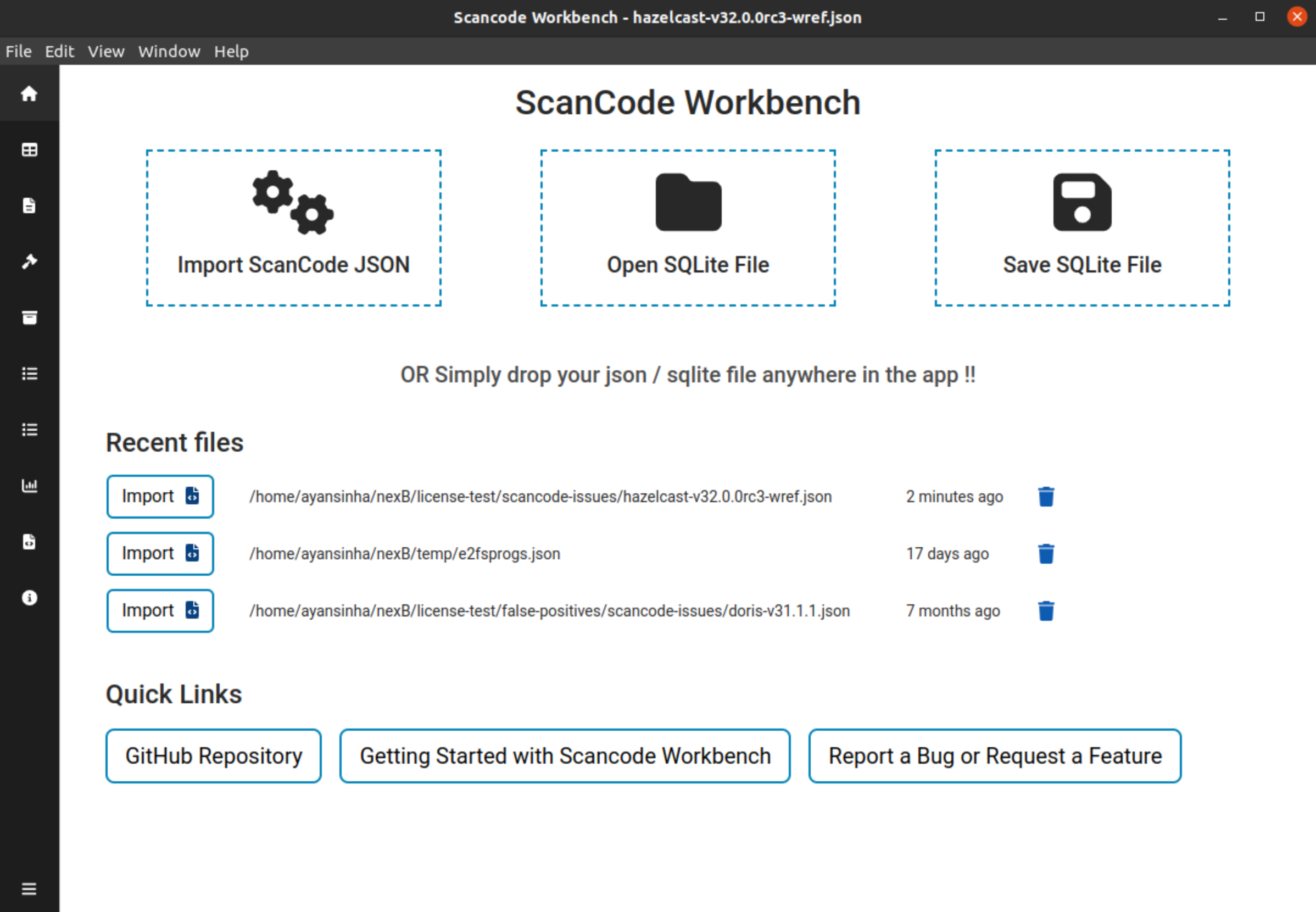
Task: Import the e2fsprogs.json recent file
Action: click(160, 554)
